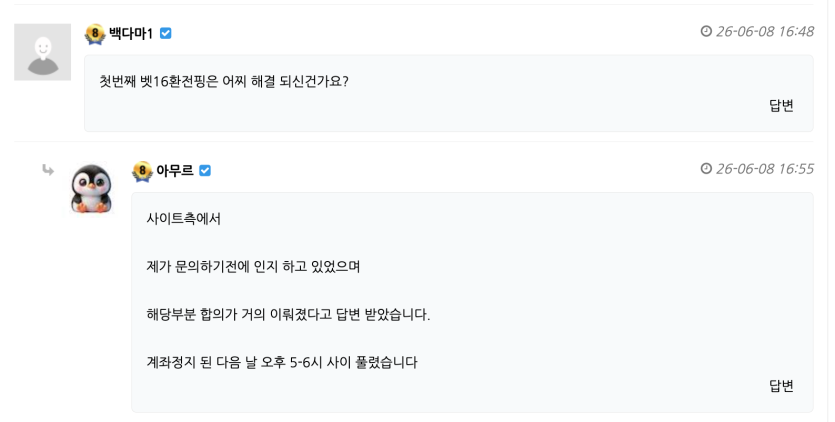Screen dimensions: 835x422
Task: Open the 백다마1 username profile link
Action: [x=131, y=34]
